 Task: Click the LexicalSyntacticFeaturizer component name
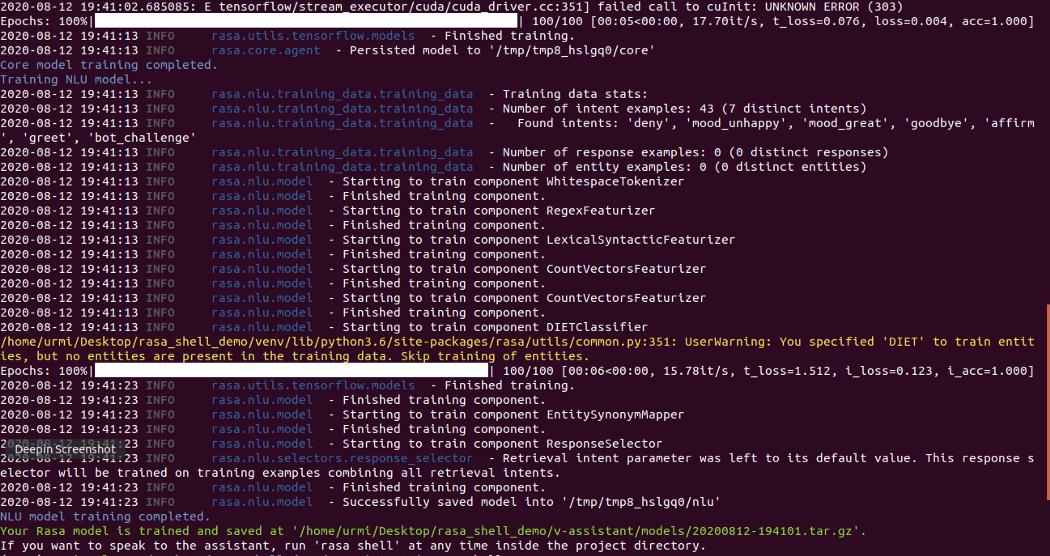click(640, 240)
